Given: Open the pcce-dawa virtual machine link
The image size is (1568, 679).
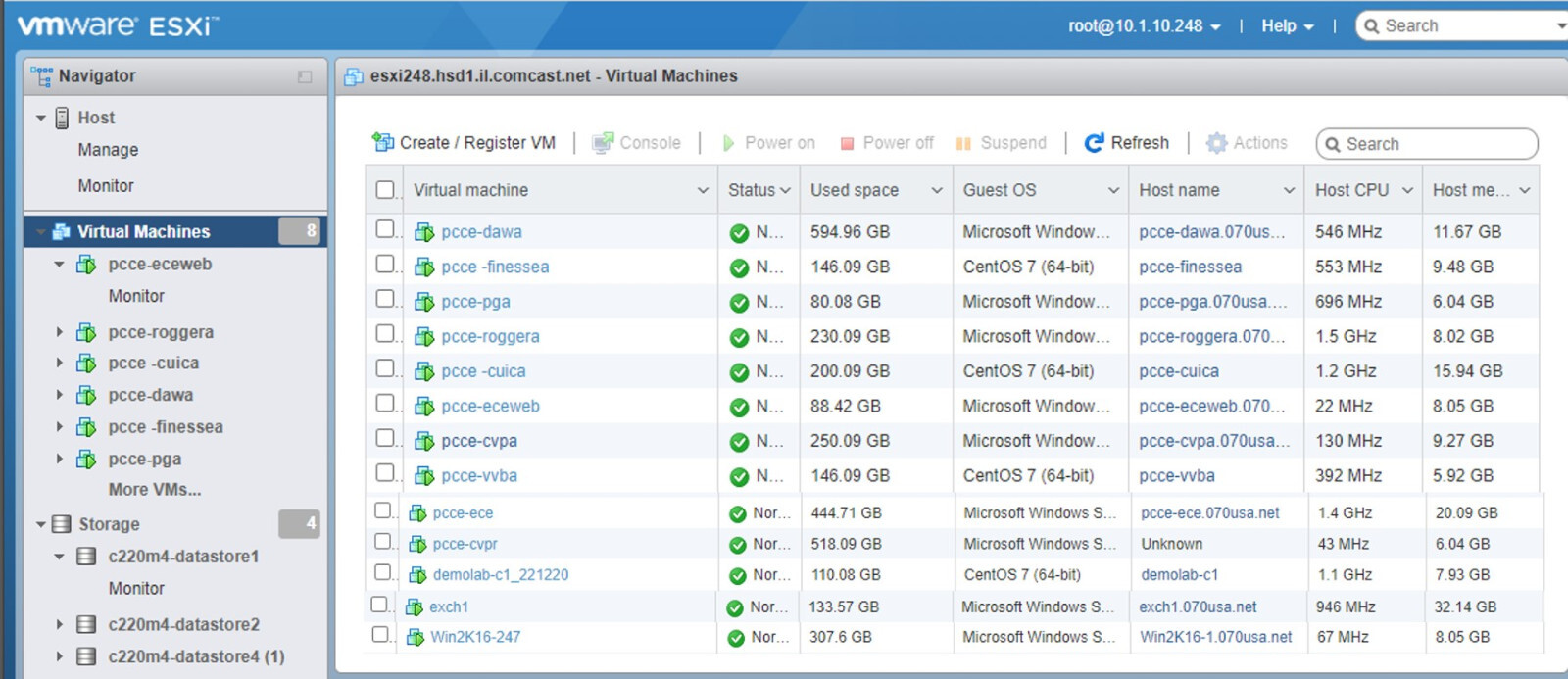Looking at the screenshot, I should pyautogui.click(x=481, y=232).
